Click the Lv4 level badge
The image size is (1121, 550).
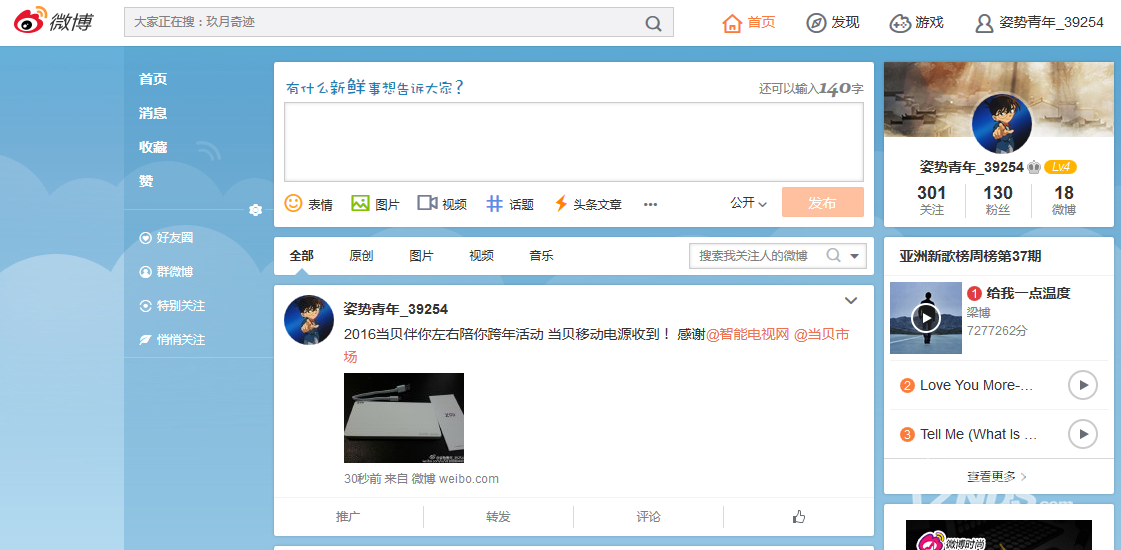[1060, 167]
